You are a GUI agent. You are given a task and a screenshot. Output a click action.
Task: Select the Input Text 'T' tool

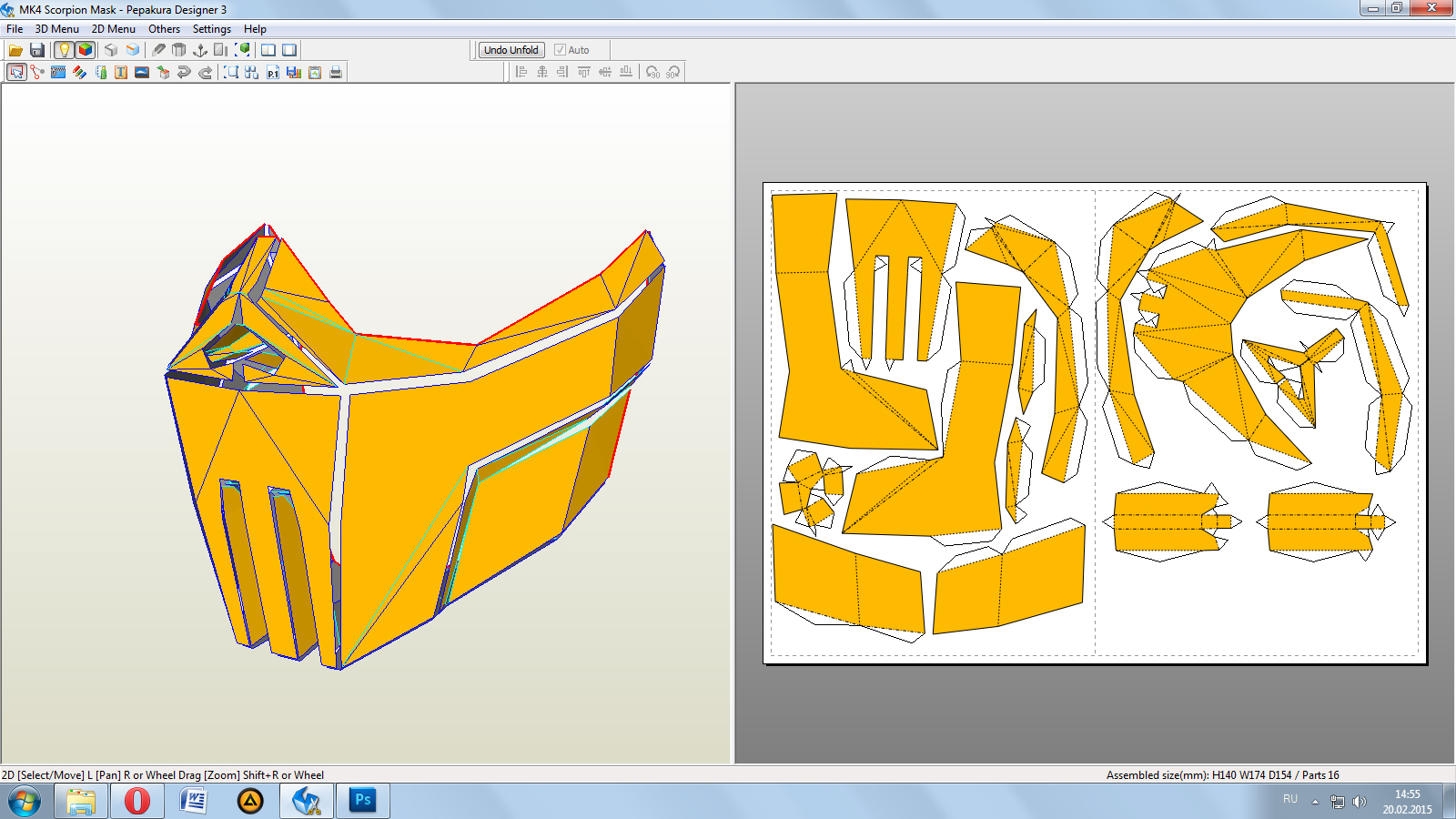tap(121, 72)
